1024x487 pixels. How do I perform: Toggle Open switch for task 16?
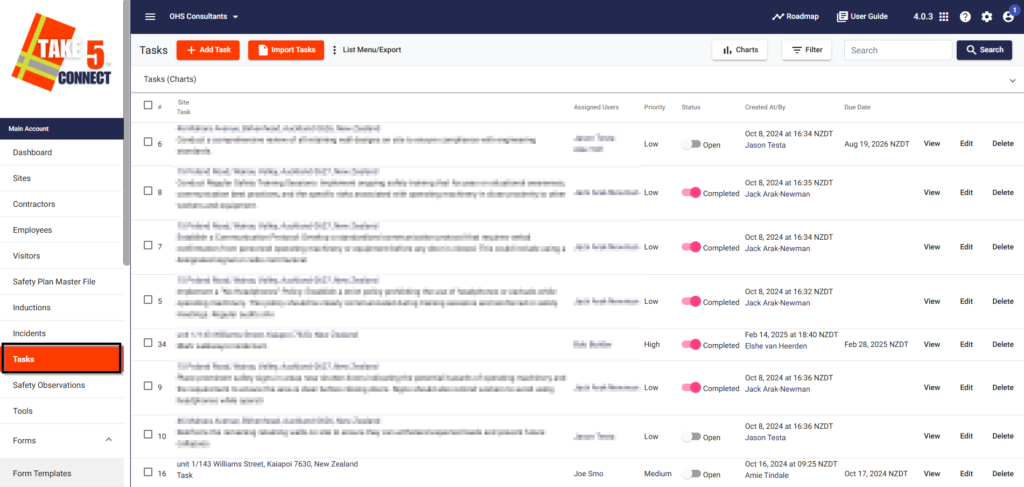pos(691,473)
